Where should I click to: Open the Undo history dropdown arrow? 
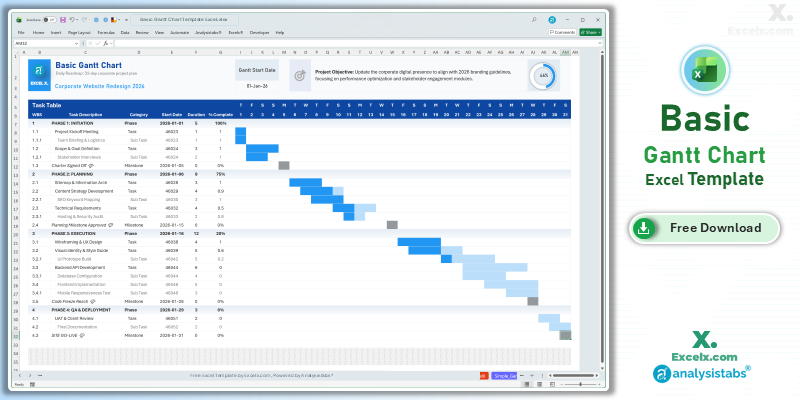point(77,19)
